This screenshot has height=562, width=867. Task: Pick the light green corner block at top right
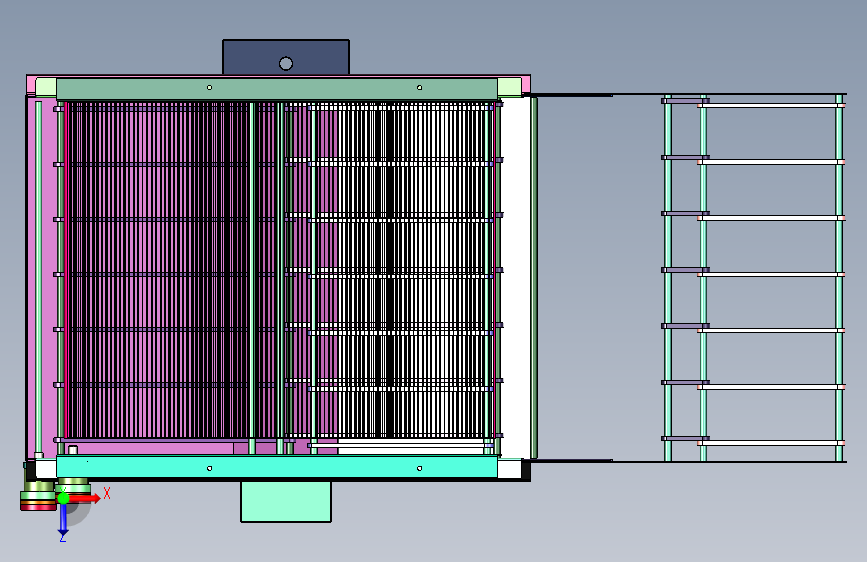(509, 87)
